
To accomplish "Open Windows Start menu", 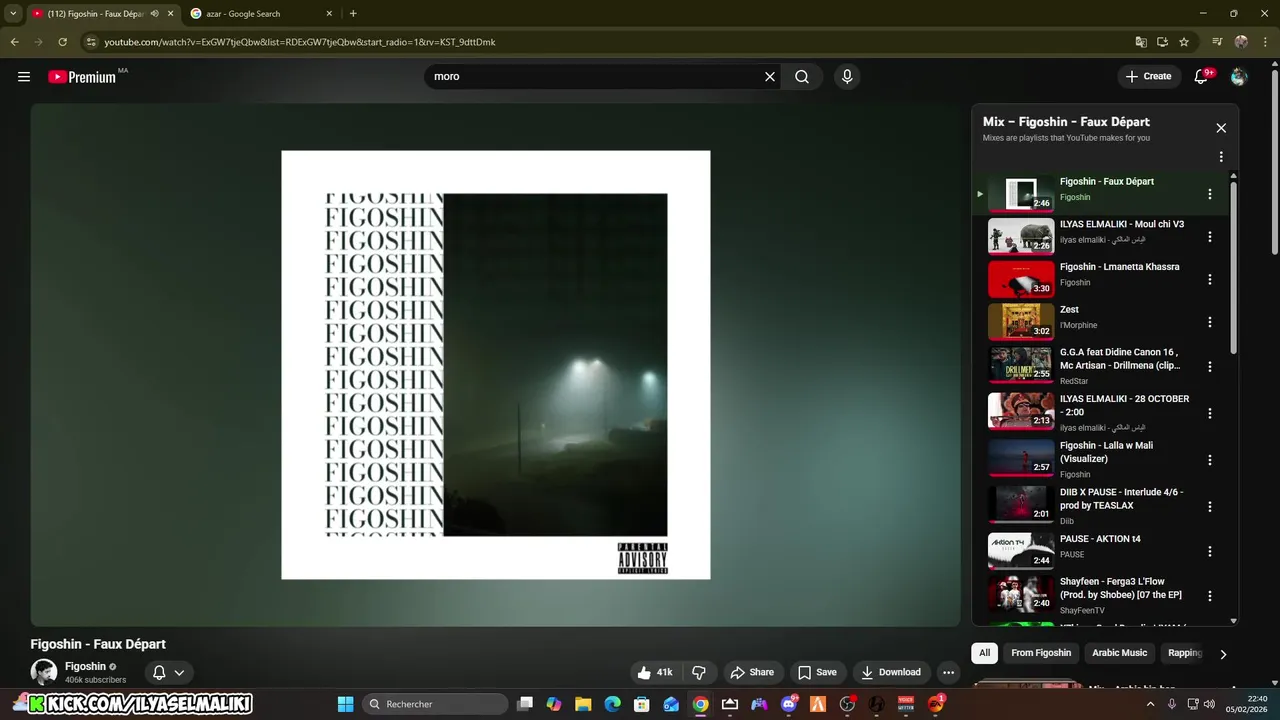I will [x=345, y=704].
